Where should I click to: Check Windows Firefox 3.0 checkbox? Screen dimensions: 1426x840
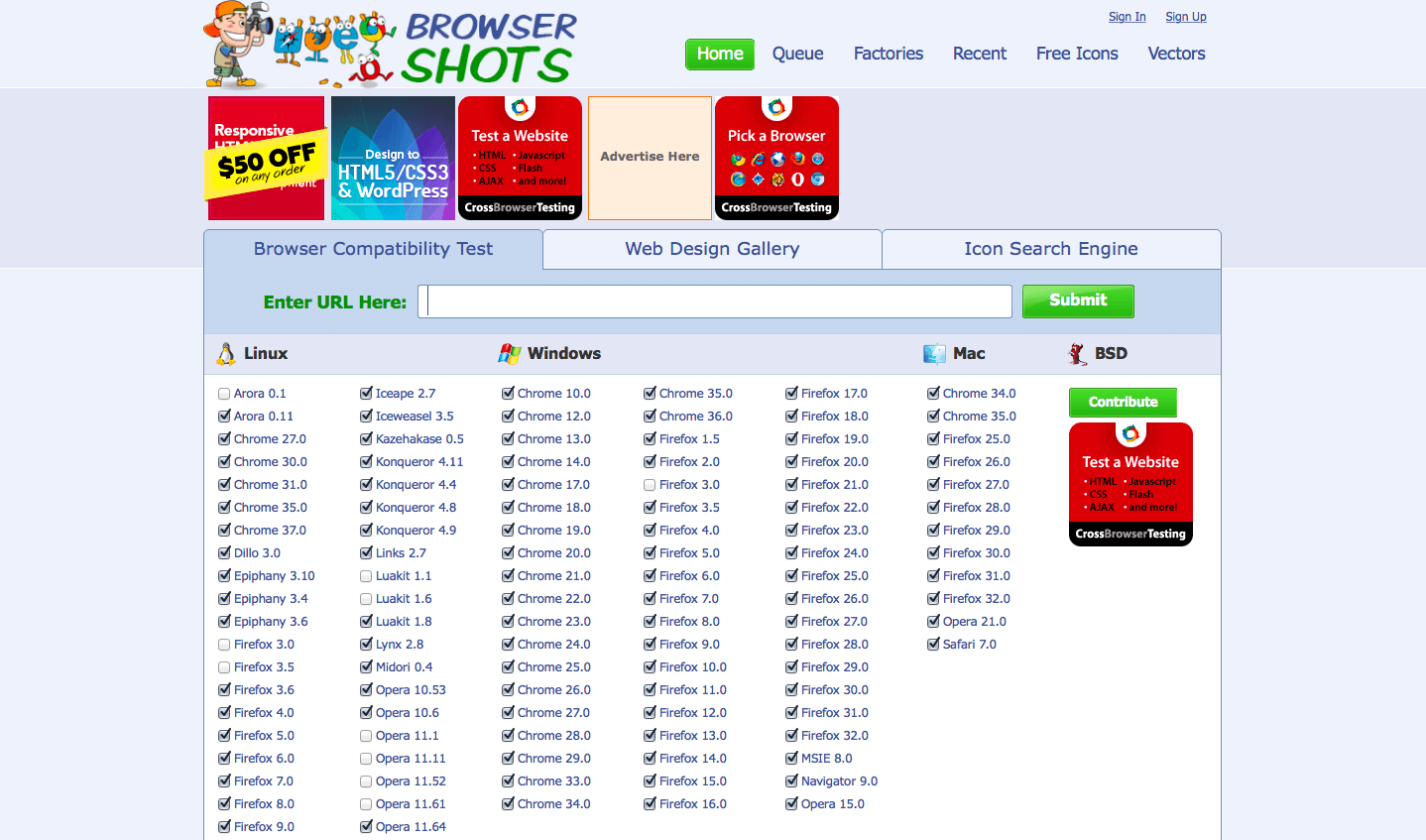click(650, 485)
